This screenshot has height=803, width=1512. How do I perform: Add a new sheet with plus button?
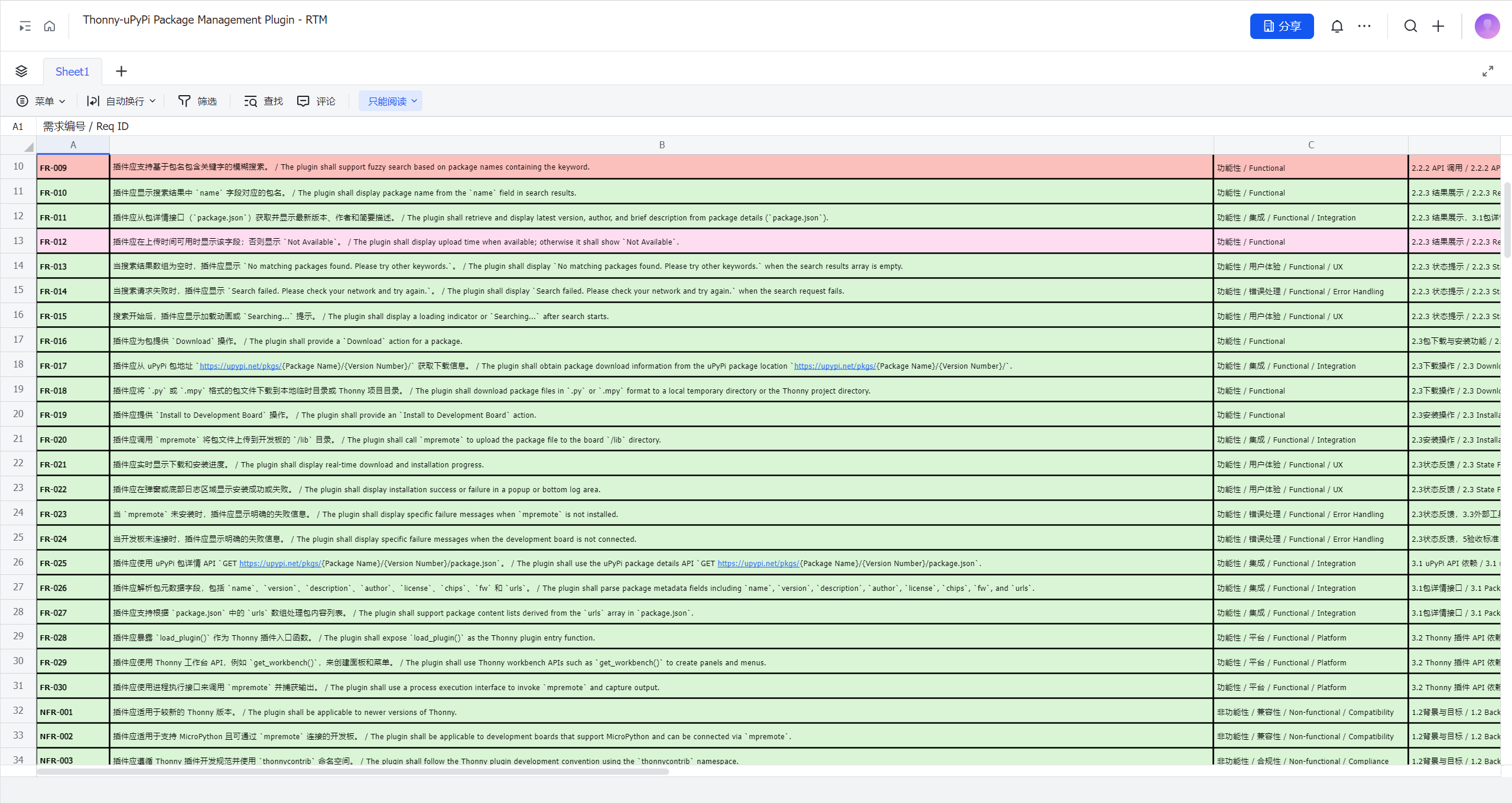[121, 71]
